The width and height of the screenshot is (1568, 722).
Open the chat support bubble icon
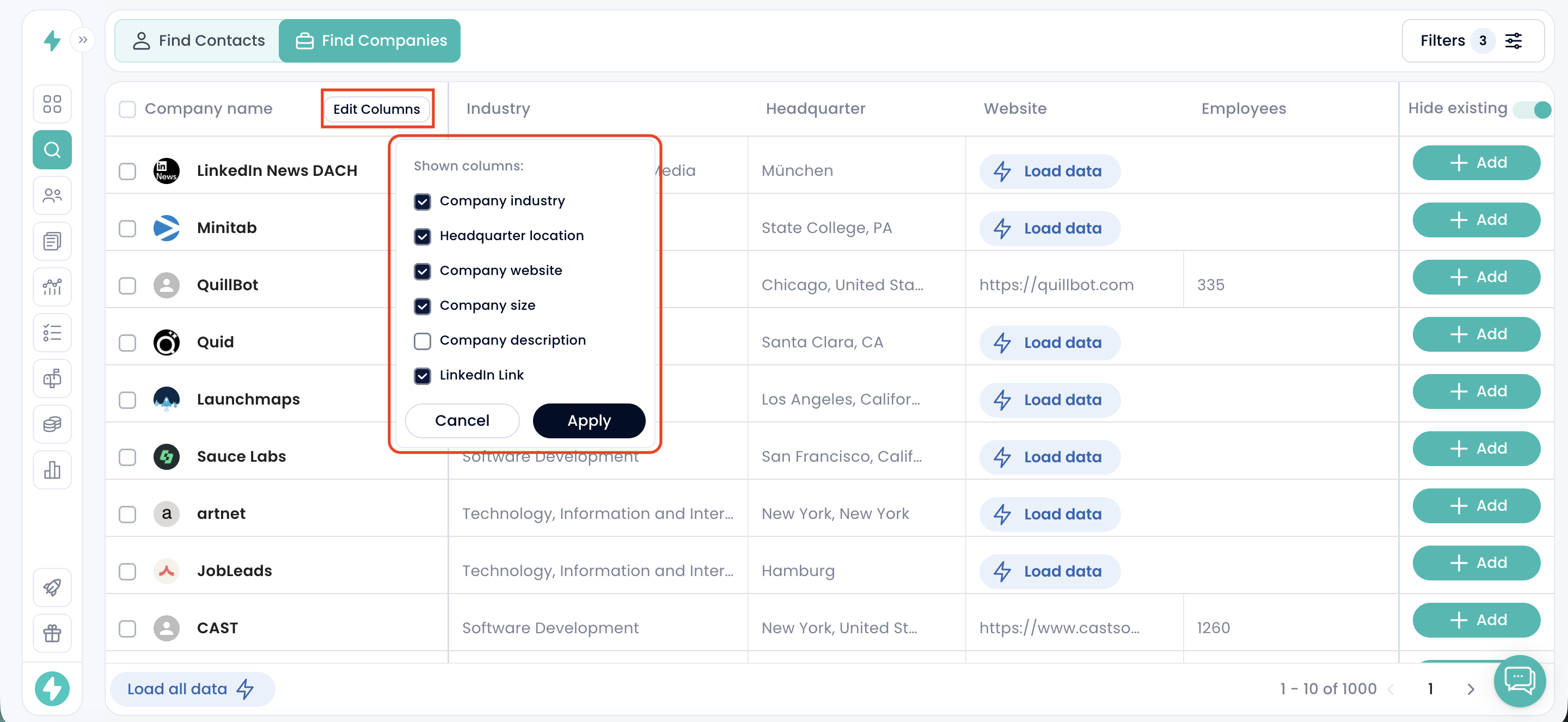click(1520, 681)
